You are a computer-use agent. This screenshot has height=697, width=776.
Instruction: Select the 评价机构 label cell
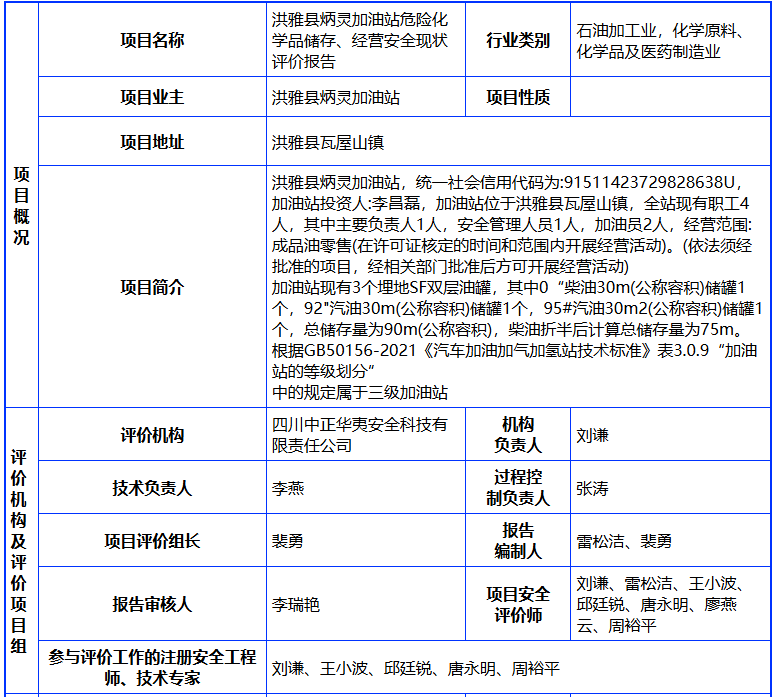pos(152,435)
